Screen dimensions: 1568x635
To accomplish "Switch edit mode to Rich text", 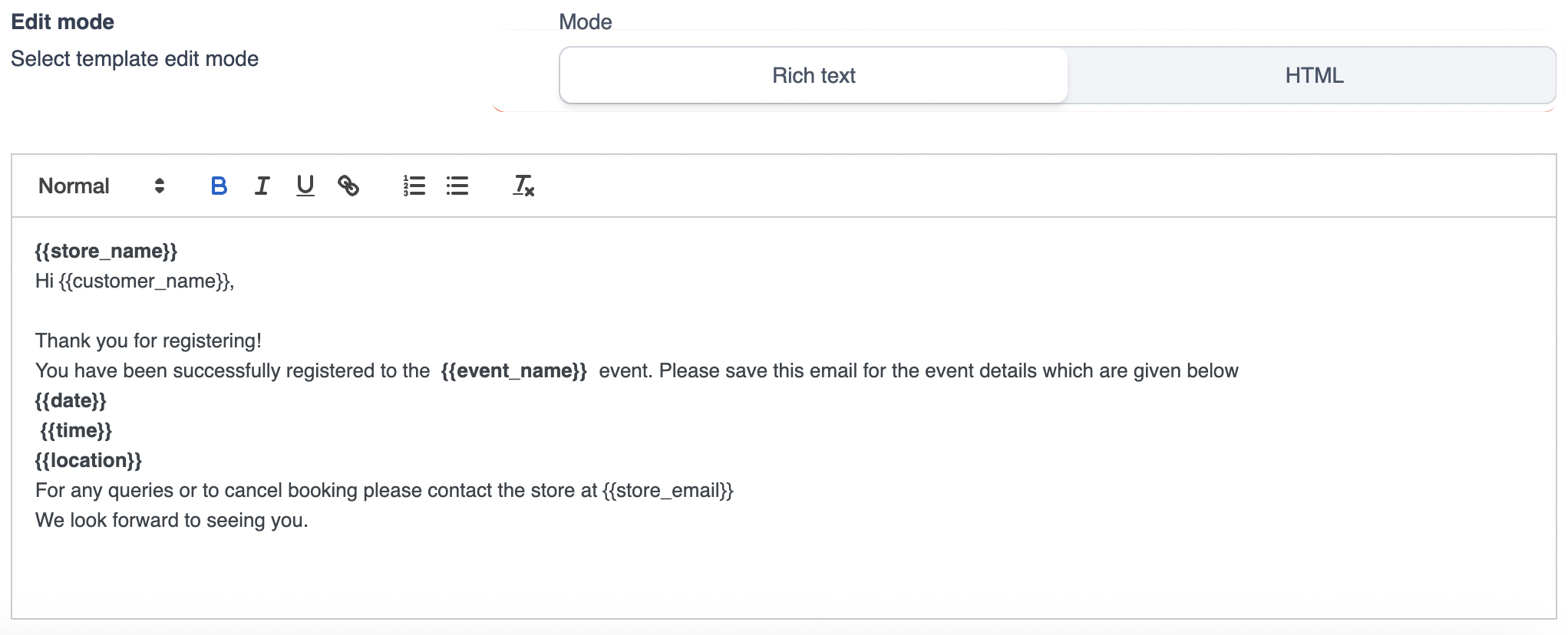I will point(813,75).
